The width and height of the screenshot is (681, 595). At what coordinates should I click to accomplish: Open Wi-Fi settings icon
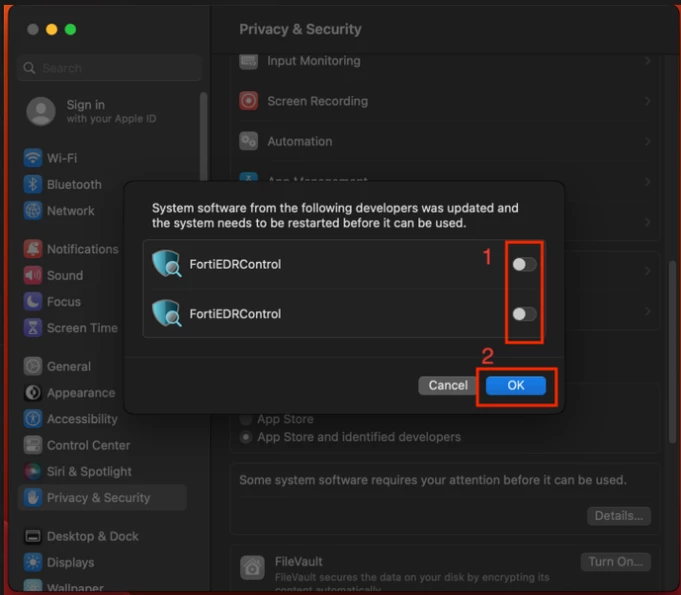click(x=33, y=158)
